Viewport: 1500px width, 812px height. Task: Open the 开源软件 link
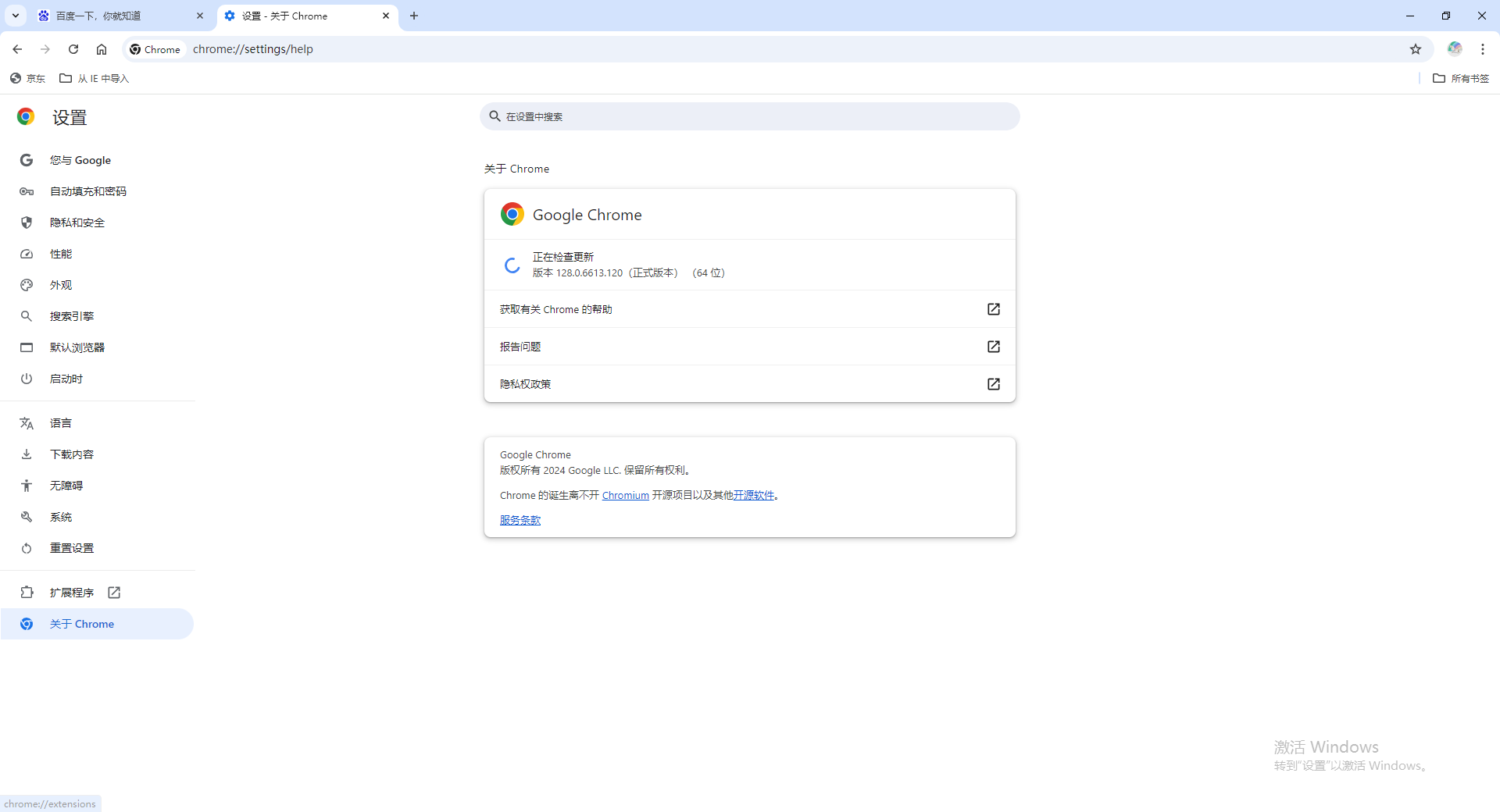(x=754, y=495)
